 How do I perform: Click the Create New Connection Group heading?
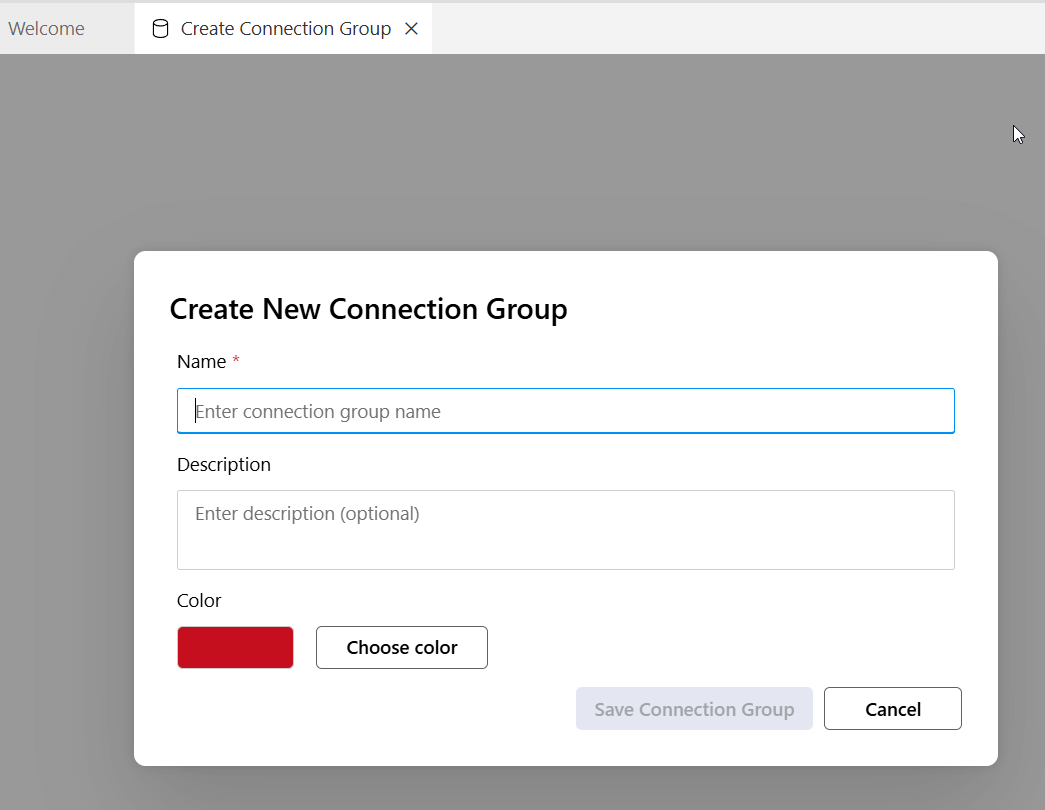coord(368,309)
